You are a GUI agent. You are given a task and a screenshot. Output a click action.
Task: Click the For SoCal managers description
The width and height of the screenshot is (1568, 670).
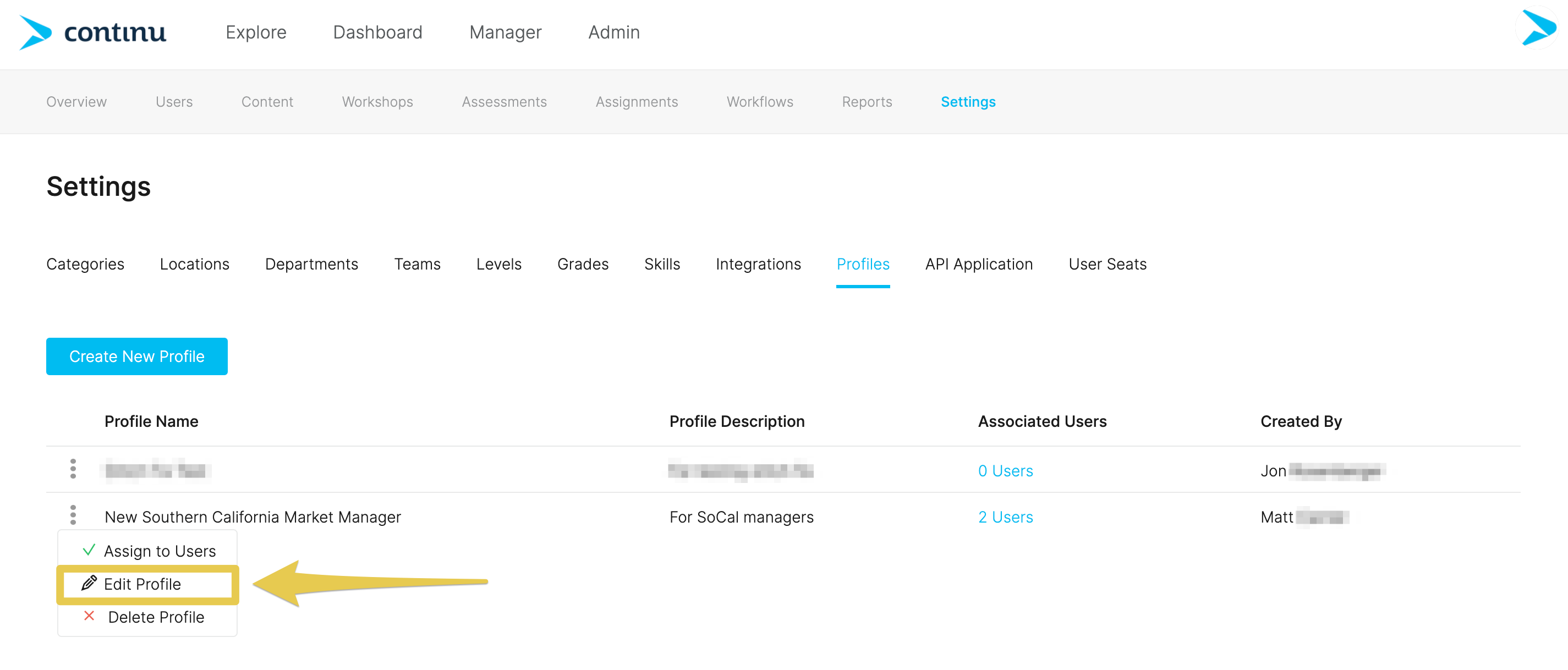point(741,517)
